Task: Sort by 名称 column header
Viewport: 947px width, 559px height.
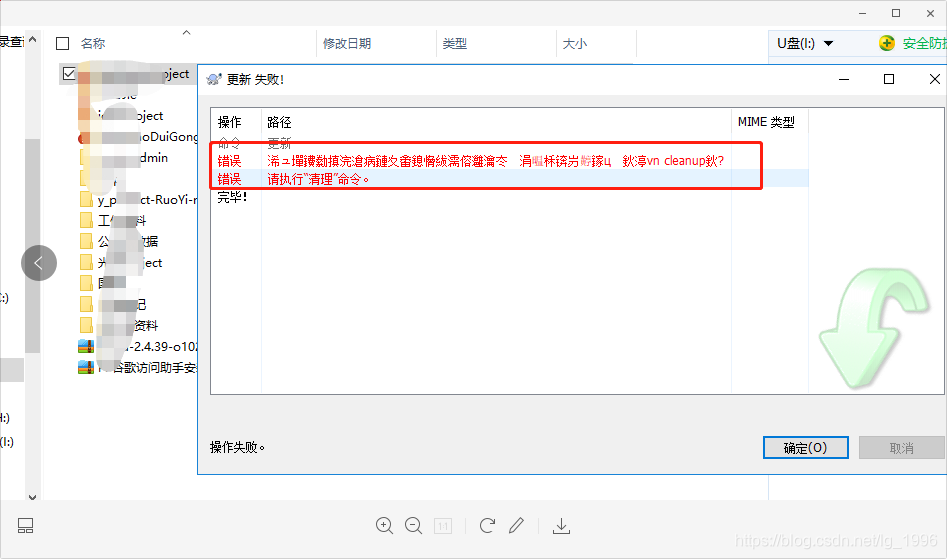Action: [93, 43]
